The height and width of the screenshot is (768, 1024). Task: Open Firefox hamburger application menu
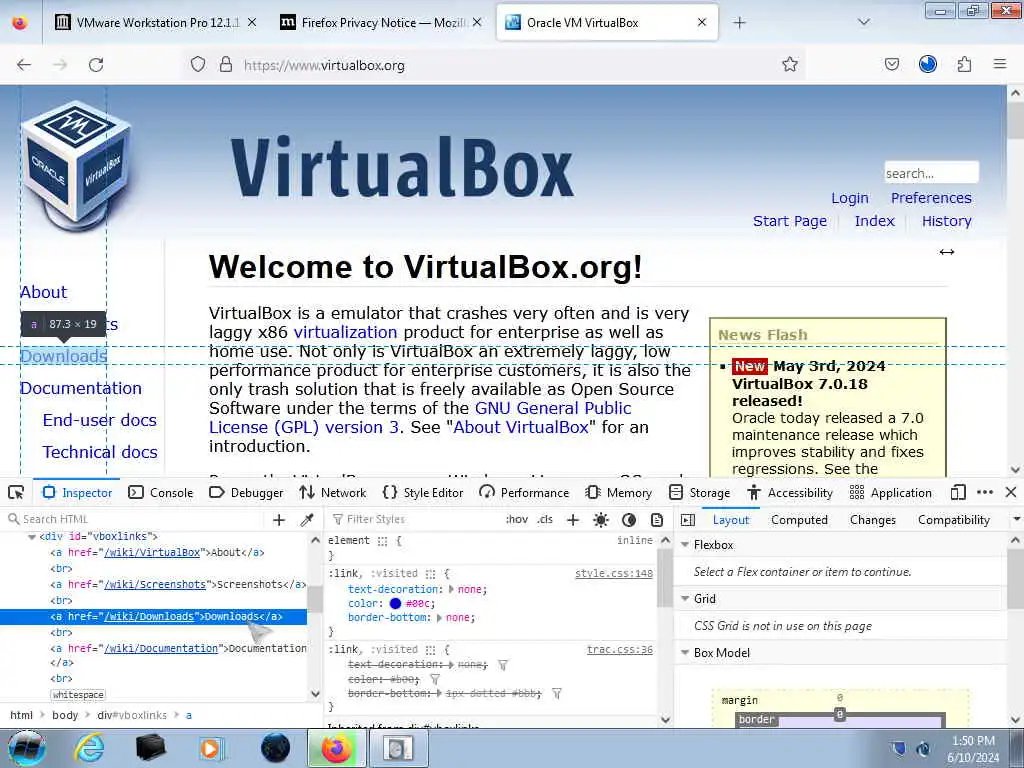[1000, 64]
